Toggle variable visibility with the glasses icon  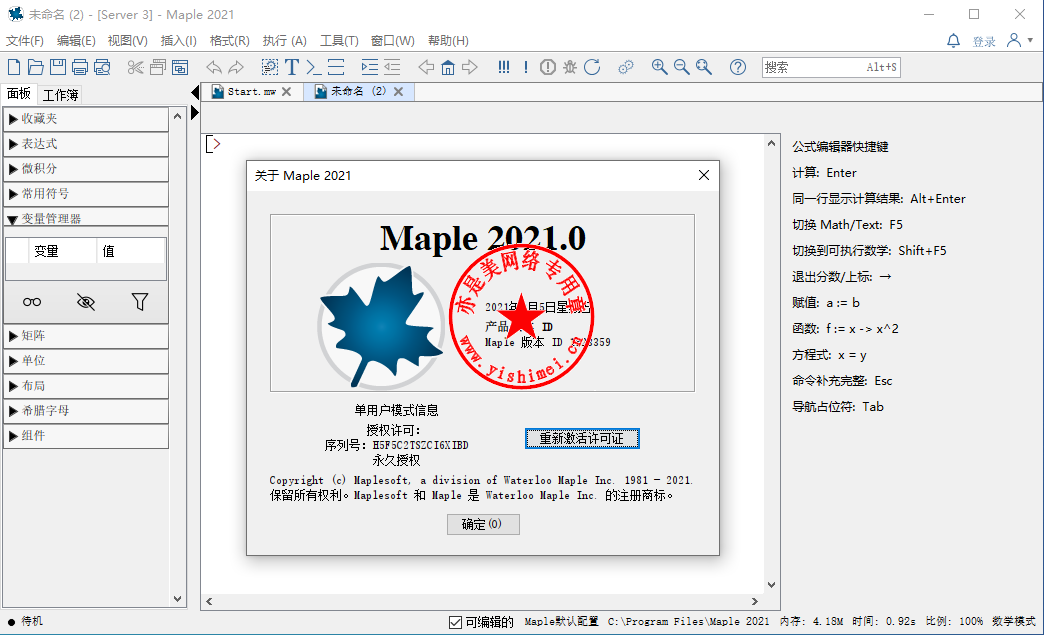(32, 302)
